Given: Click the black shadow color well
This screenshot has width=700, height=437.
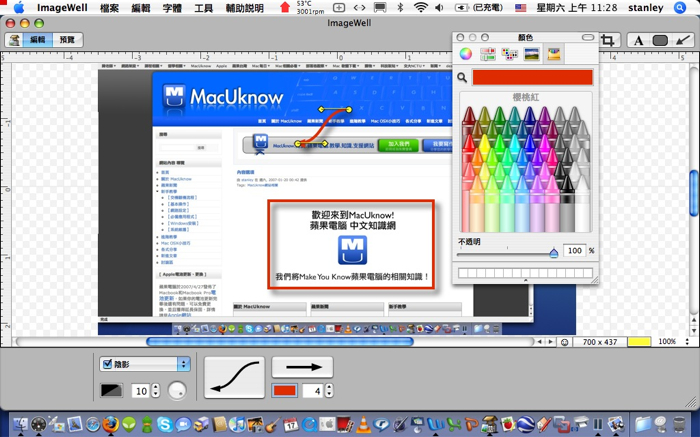Looking at the screenshot, I should click(111, 391).
